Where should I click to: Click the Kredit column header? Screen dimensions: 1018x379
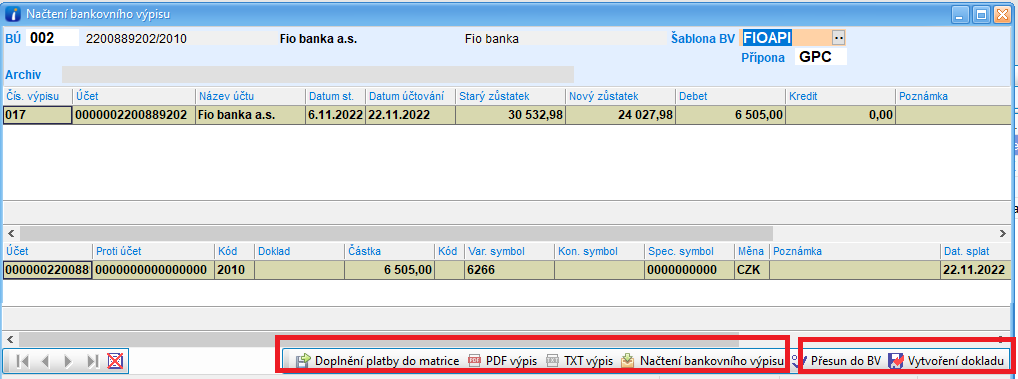tap(841, 97)
